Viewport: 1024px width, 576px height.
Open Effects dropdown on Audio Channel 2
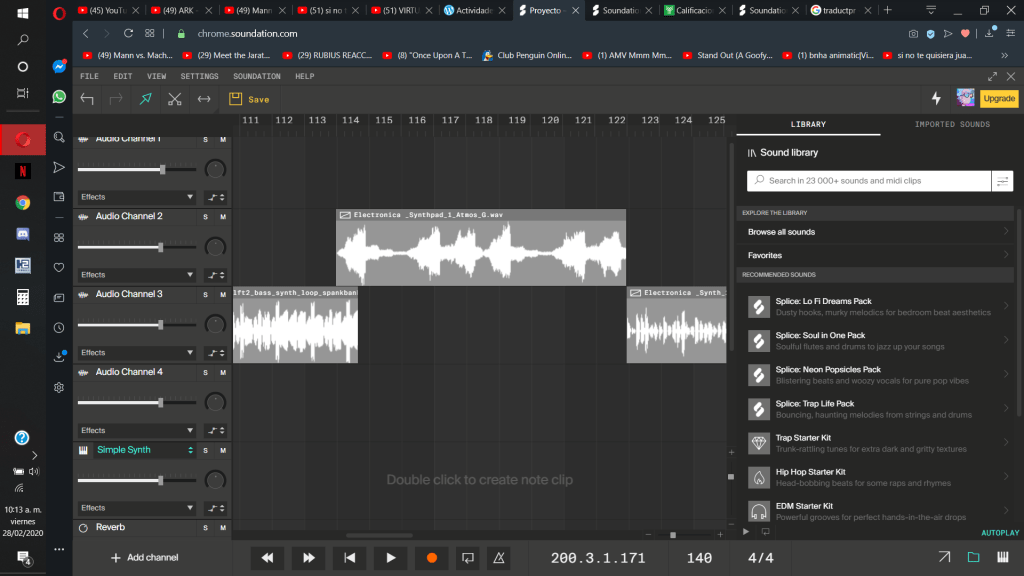(136, 274)
